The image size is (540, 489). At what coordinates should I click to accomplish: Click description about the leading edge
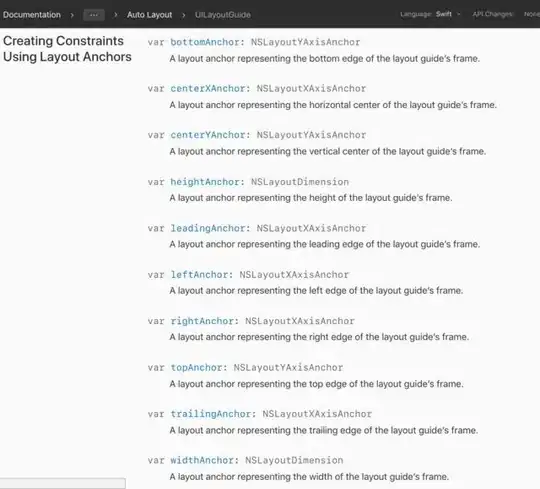click(x=324, y=244)
